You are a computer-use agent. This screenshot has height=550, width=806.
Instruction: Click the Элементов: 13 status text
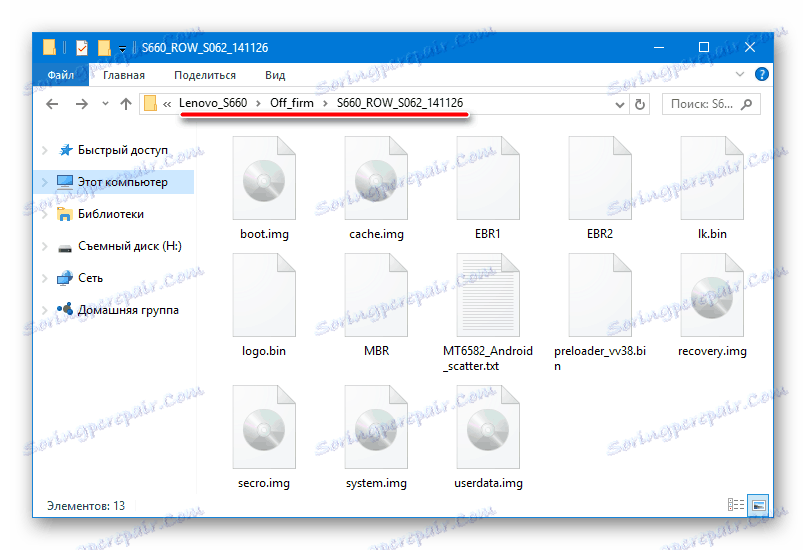point(86,506)
